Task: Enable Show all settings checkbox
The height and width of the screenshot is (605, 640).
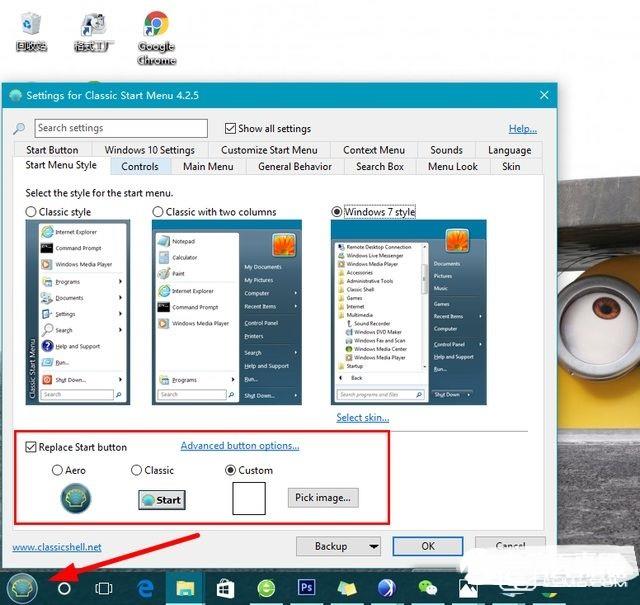Action: pos(231,128)
